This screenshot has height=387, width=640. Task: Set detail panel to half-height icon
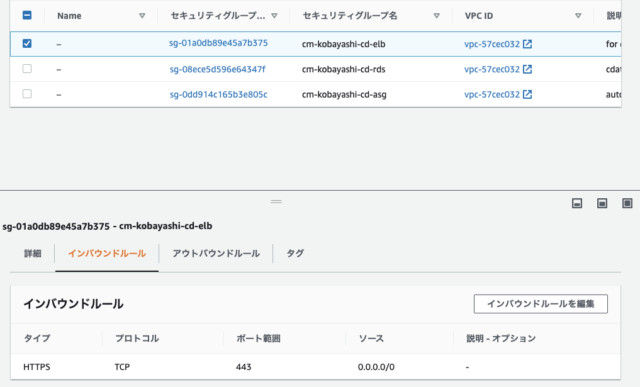point(602,203)
